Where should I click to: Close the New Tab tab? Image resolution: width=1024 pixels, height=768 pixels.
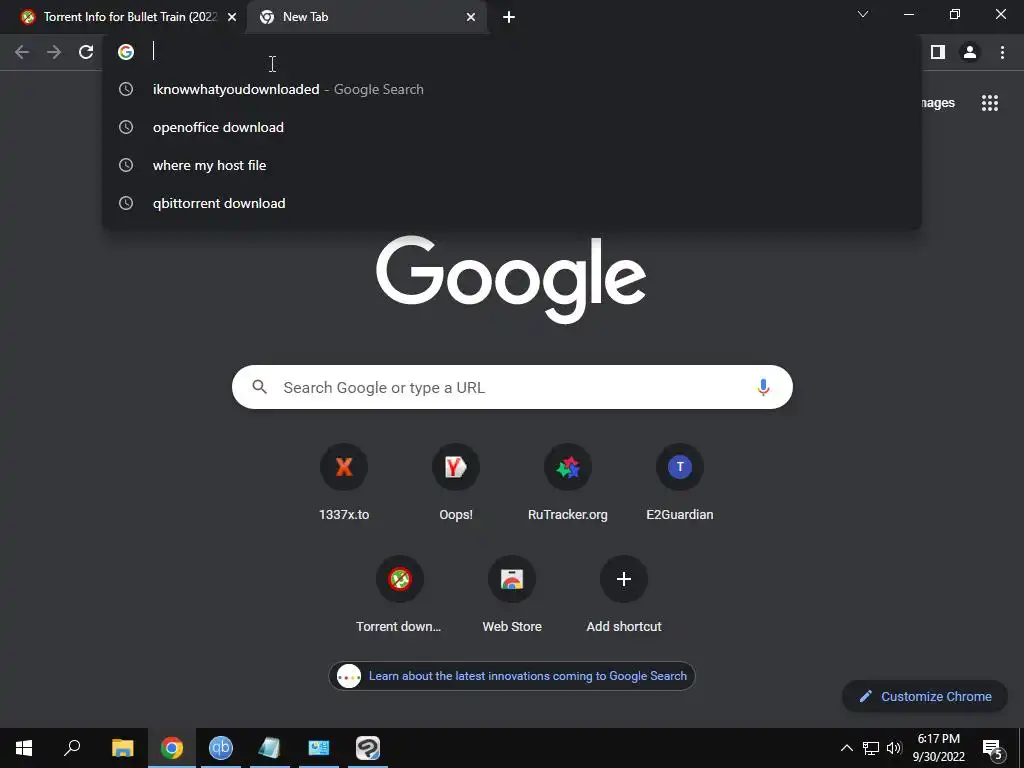[x=471, y=18]
